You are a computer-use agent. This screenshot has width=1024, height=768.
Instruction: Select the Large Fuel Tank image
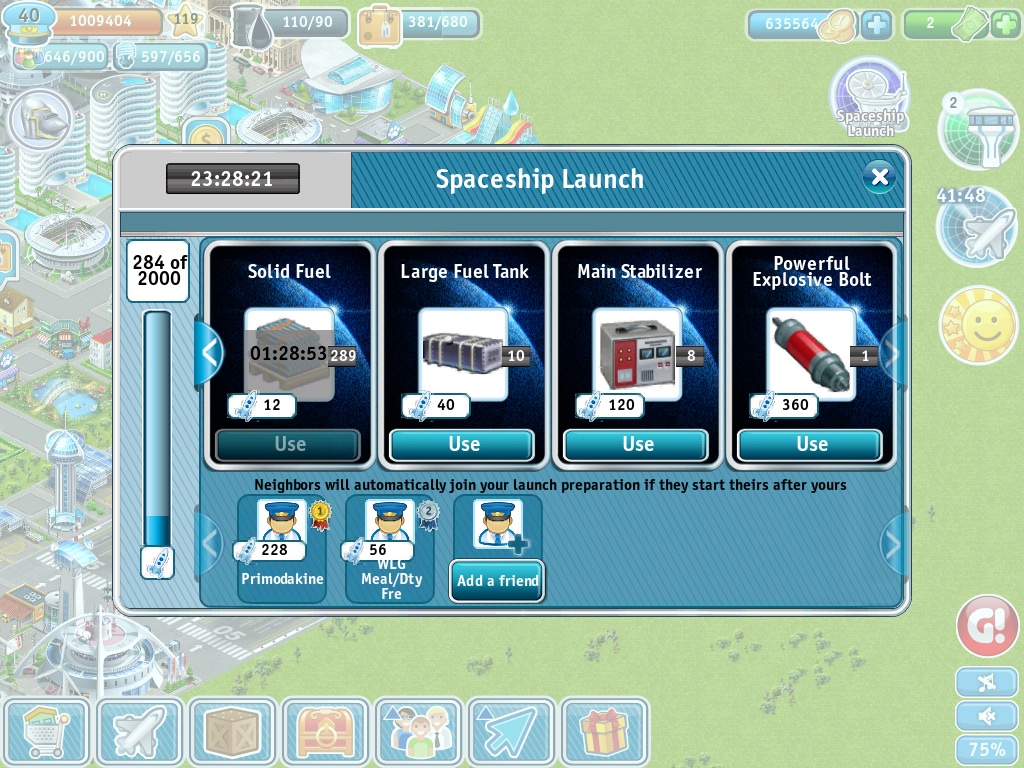click(x=463, y=355)
